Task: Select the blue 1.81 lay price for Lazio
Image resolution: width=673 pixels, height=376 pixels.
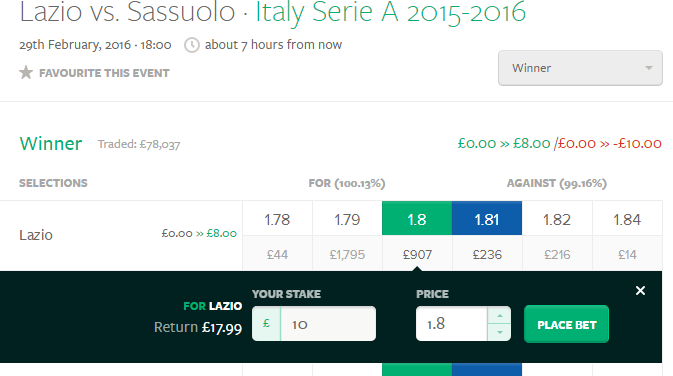Action: (x=487, y=219)
